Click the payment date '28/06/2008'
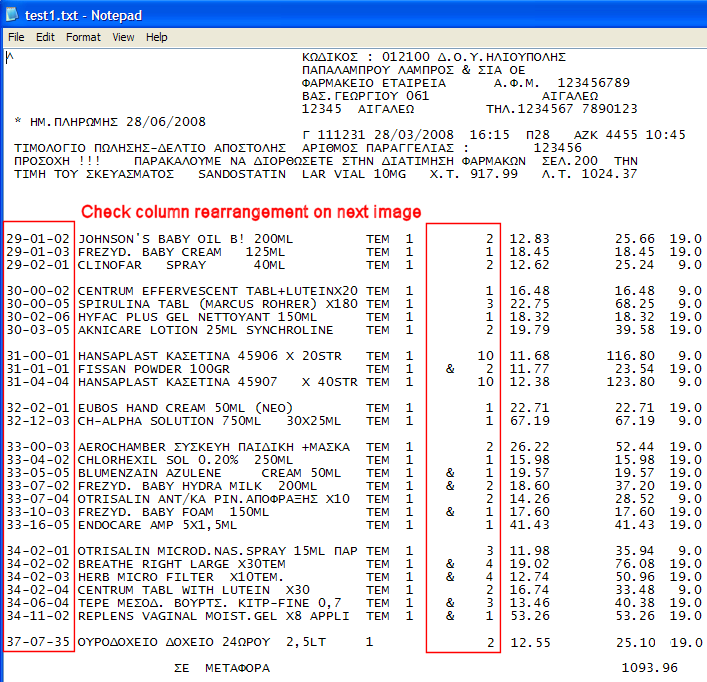 pyautogui.click(x=166, y=122)
